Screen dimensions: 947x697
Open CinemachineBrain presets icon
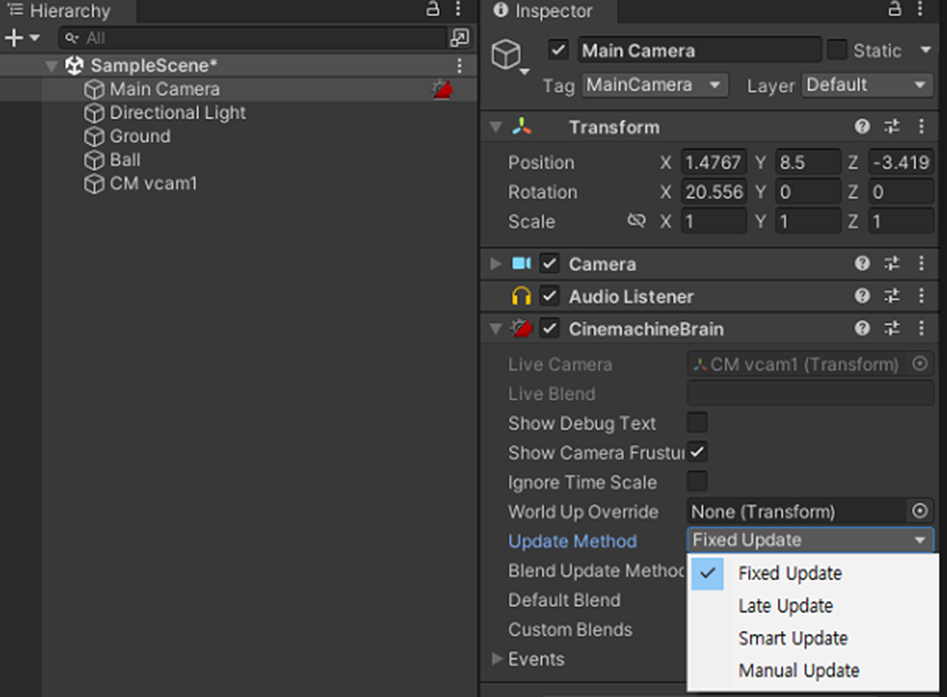892,328
